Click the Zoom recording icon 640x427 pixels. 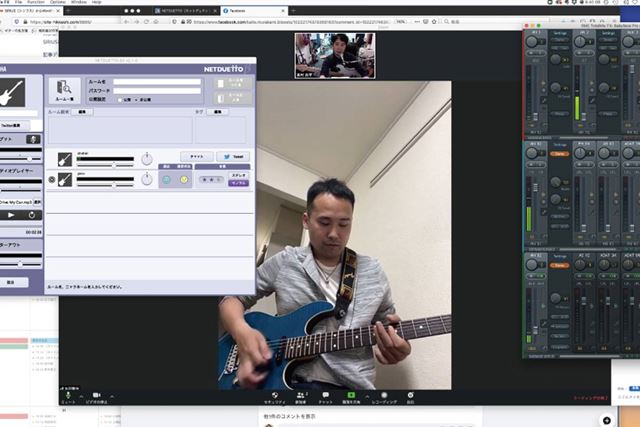pyautogui.click(x=385, y=394)
